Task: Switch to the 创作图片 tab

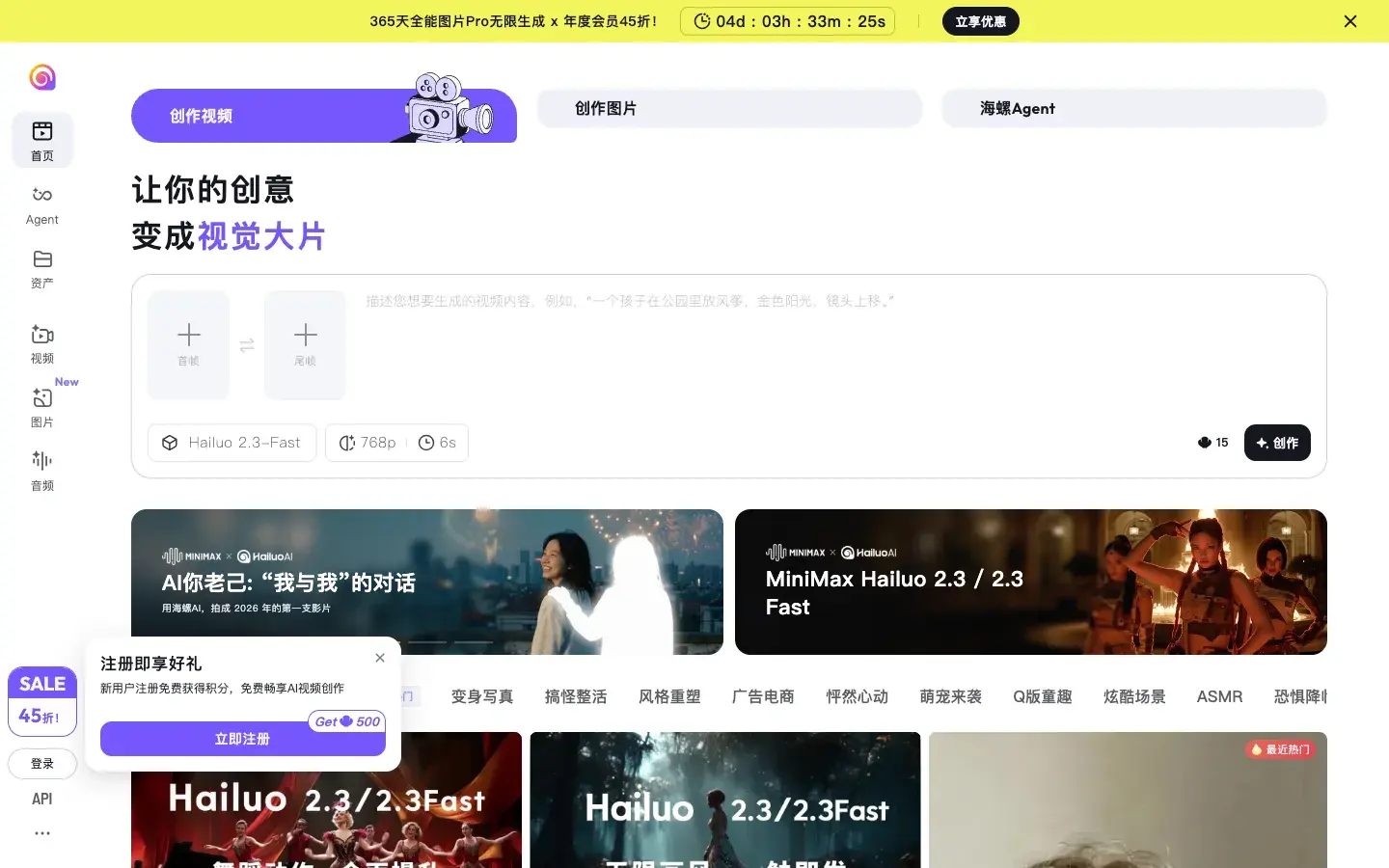Action: point(729,108)
